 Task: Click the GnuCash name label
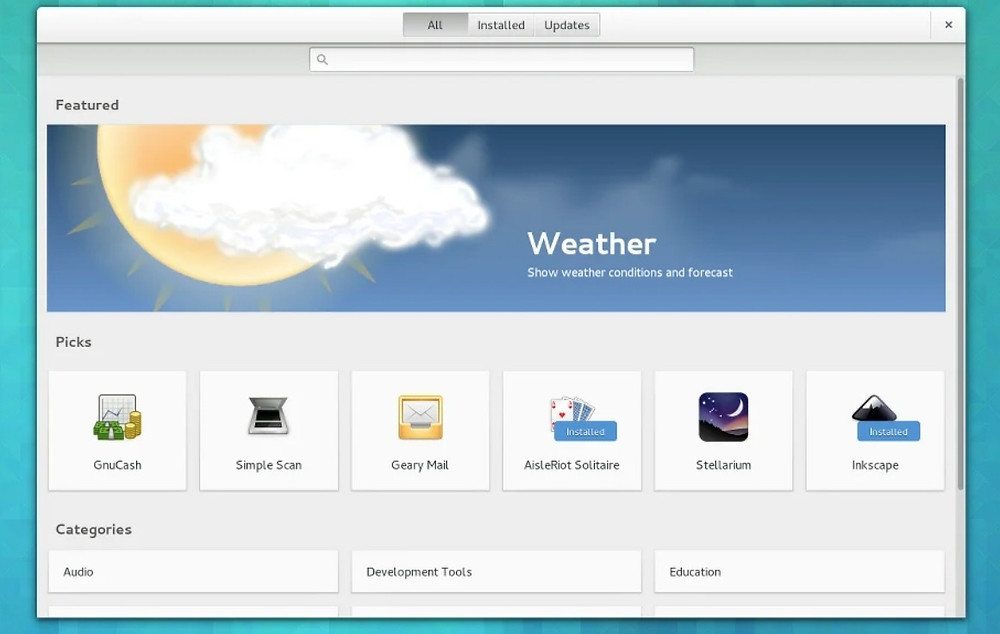tap(117, 465)
